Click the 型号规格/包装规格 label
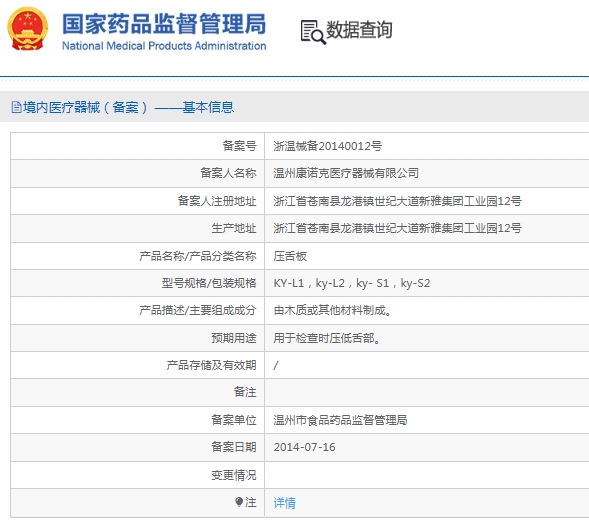 click(x=209, y=283)
